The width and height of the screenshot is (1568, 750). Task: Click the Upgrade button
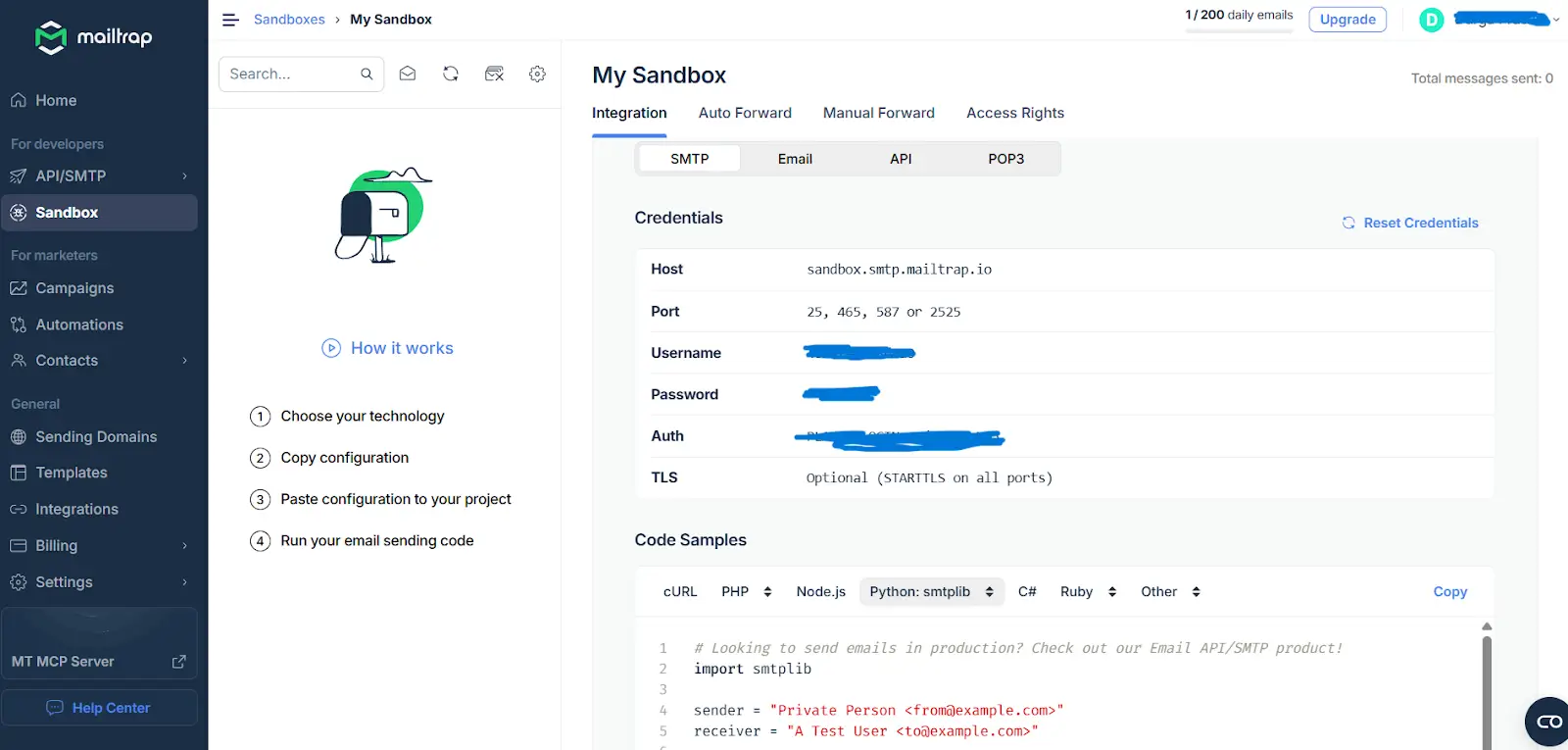click(x=1347, y=20)
